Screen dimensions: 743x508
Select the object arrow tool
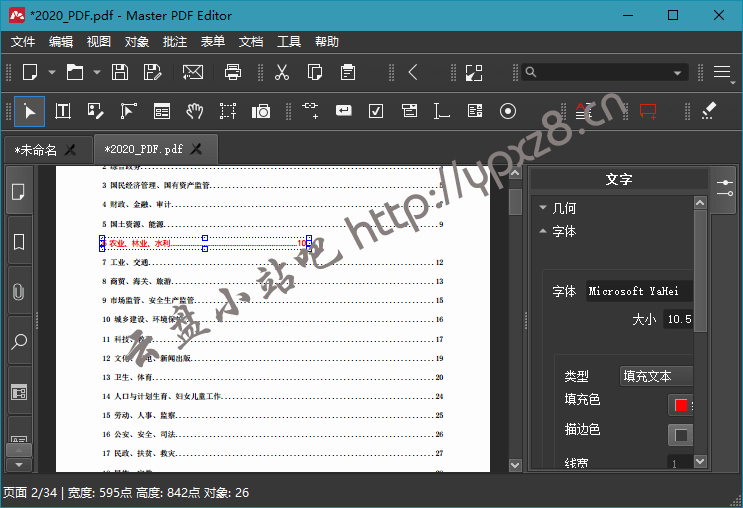[x=29, y=111]
